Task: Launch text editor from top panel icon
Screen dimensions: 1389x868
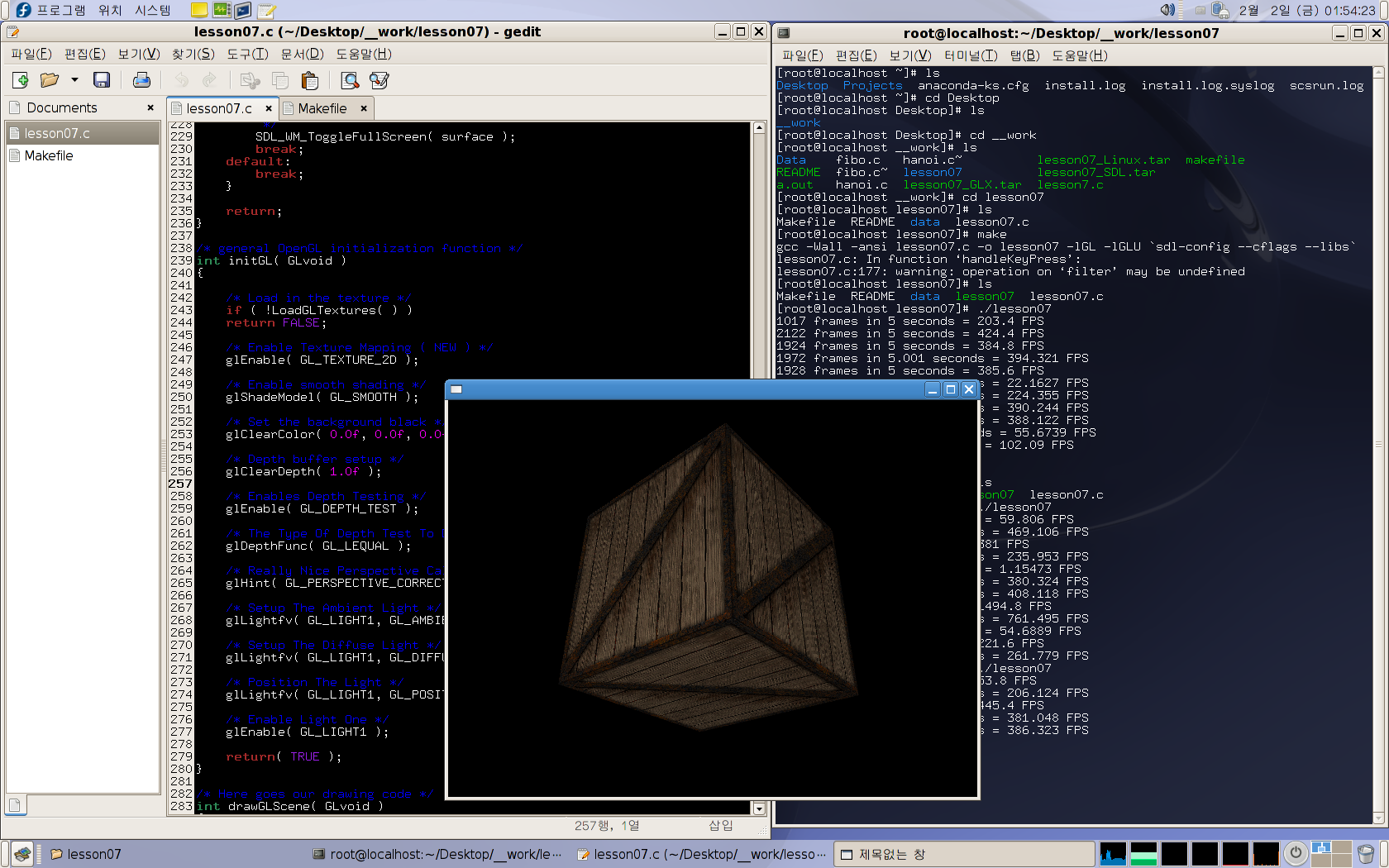Action: pos(266,10)
